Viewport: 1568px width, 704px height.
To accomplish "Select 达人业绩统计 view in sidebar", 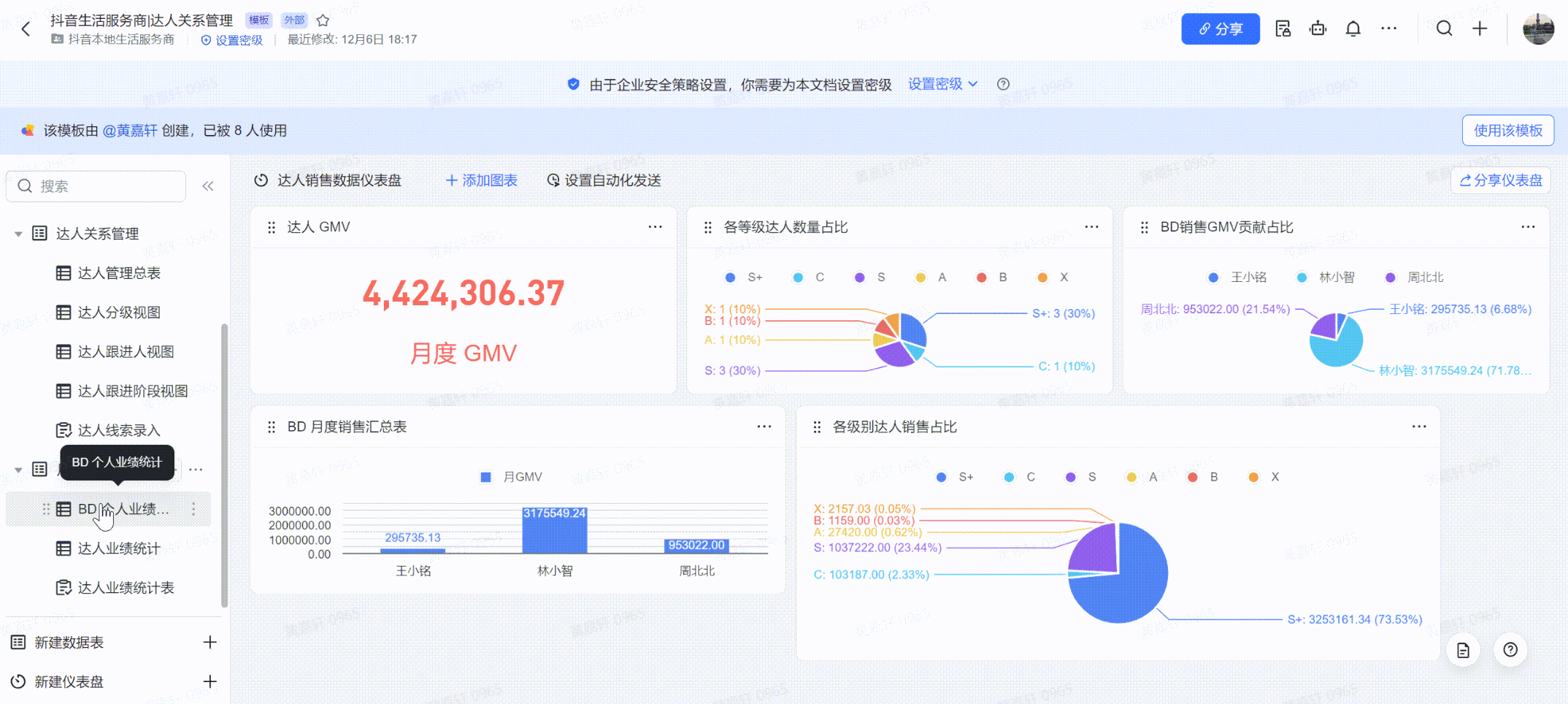I will tap(119, 548).
